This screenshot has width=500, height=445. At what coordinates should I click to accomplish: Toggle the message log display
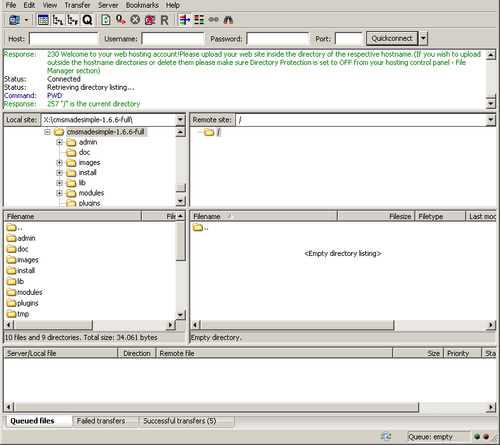tap(43, 20)
